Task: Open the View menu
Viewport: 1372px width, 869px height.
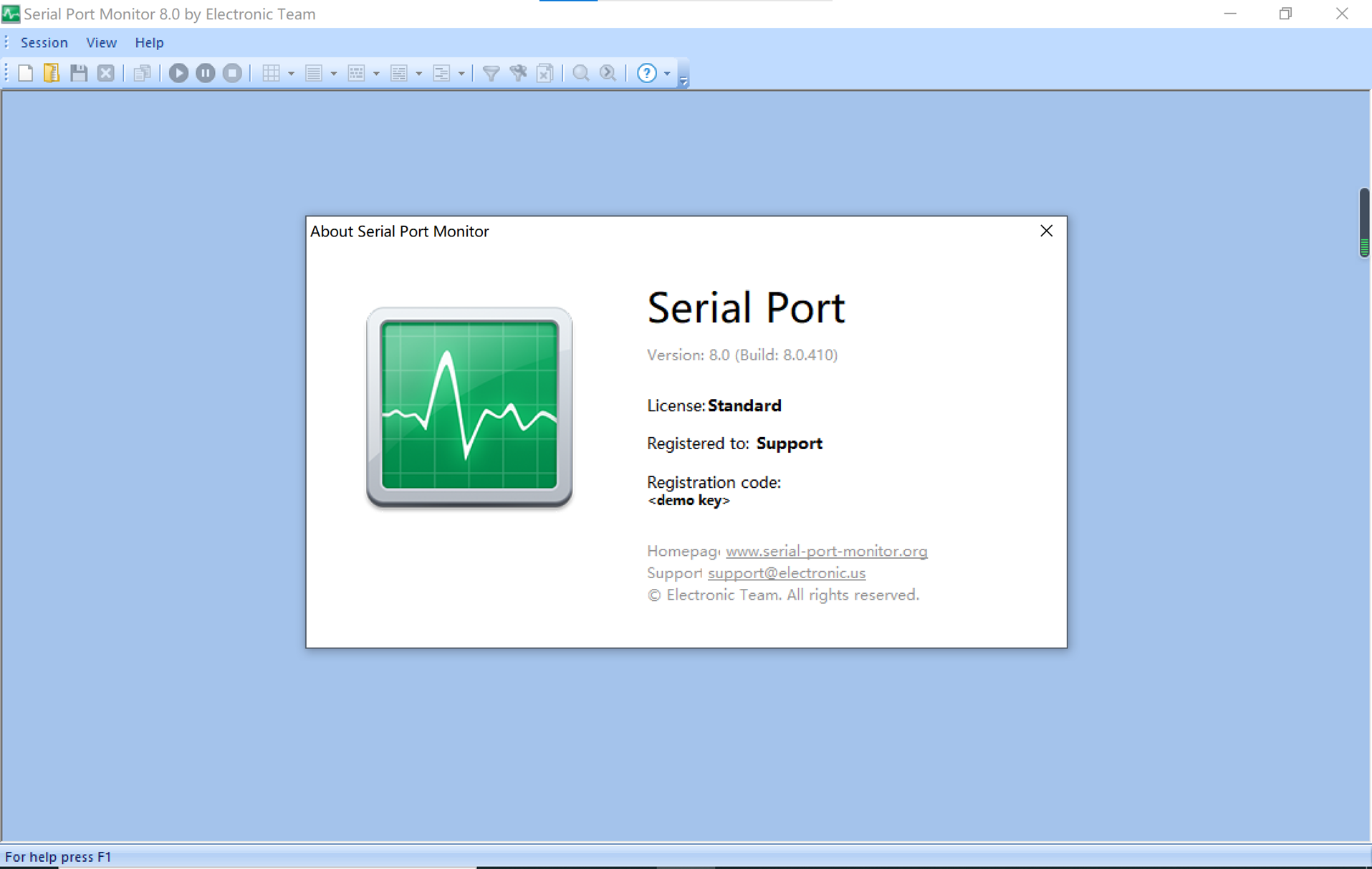Action: coord(102,43)
